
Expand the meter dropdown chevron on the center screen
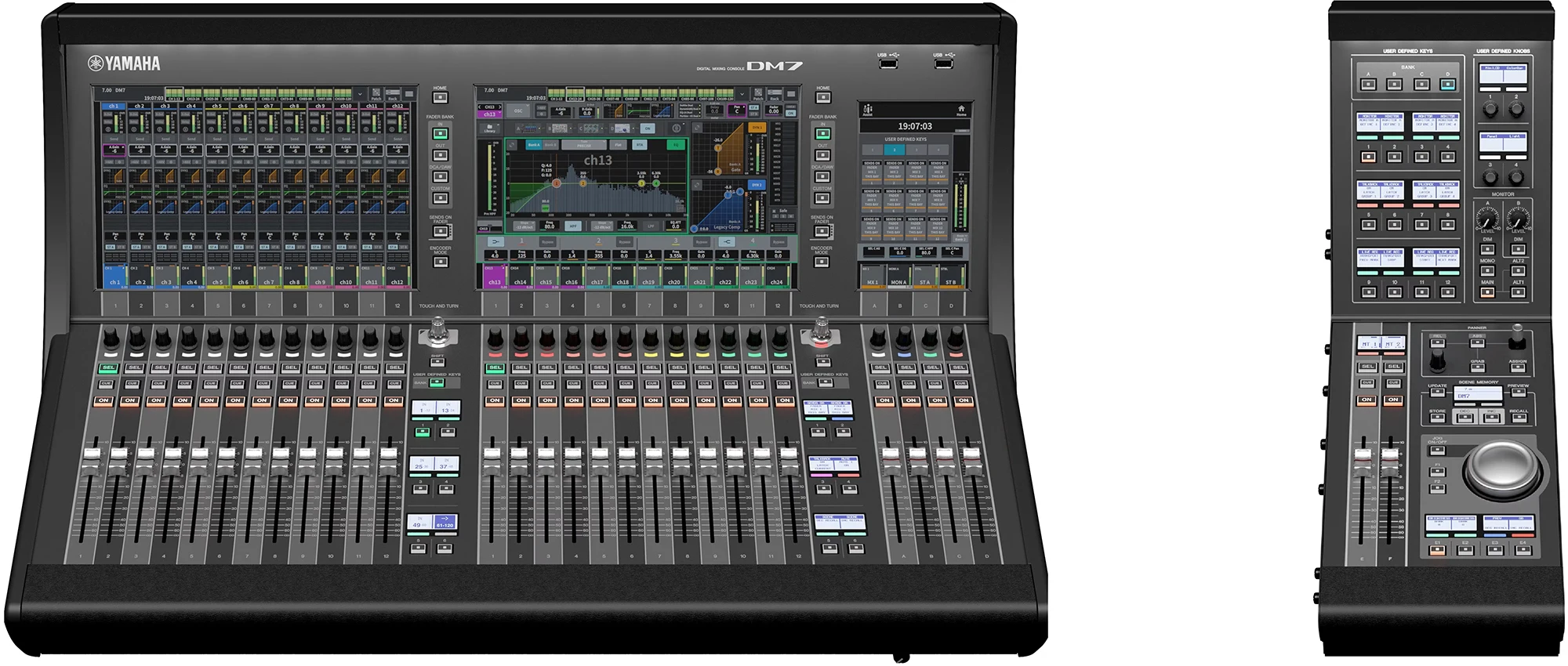(x=742, y=94)
